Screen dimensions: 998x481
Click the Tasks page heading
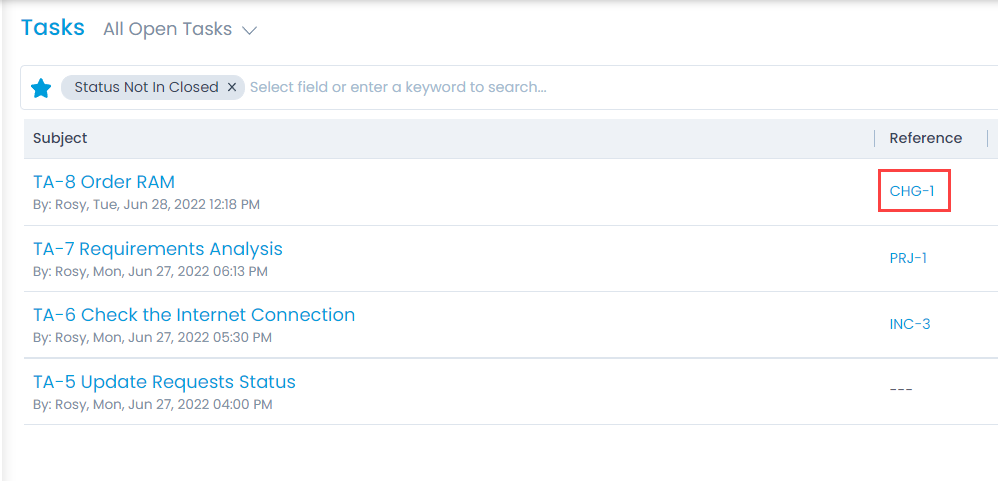pyautogui.click(x=53, y=28)
